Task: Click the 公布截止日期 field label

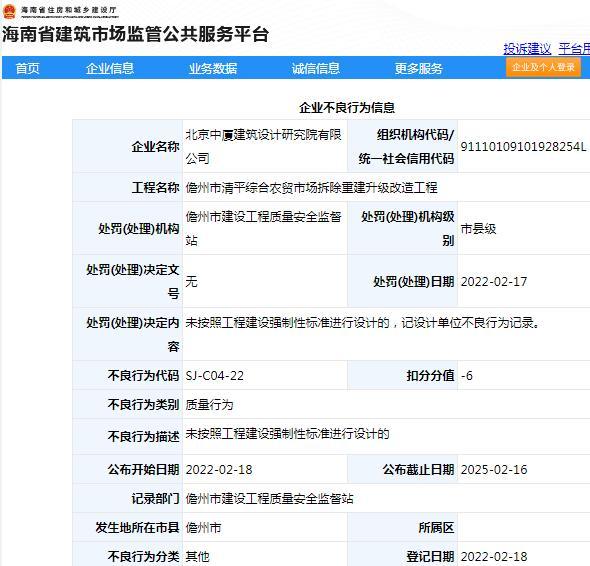Action: click(418, 470)
